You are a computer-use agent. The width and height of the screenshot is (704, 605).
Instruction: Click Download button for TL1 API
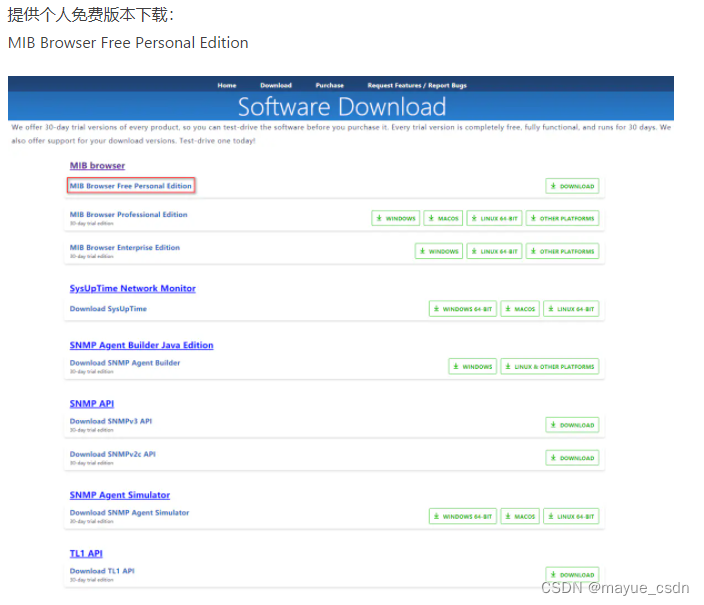572,574
